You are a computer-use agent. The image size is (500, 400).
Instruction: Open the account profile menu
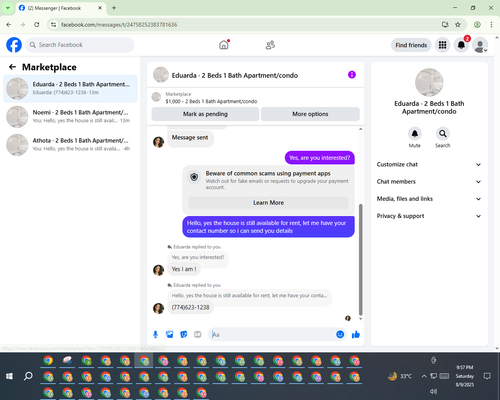pos(480,45)
